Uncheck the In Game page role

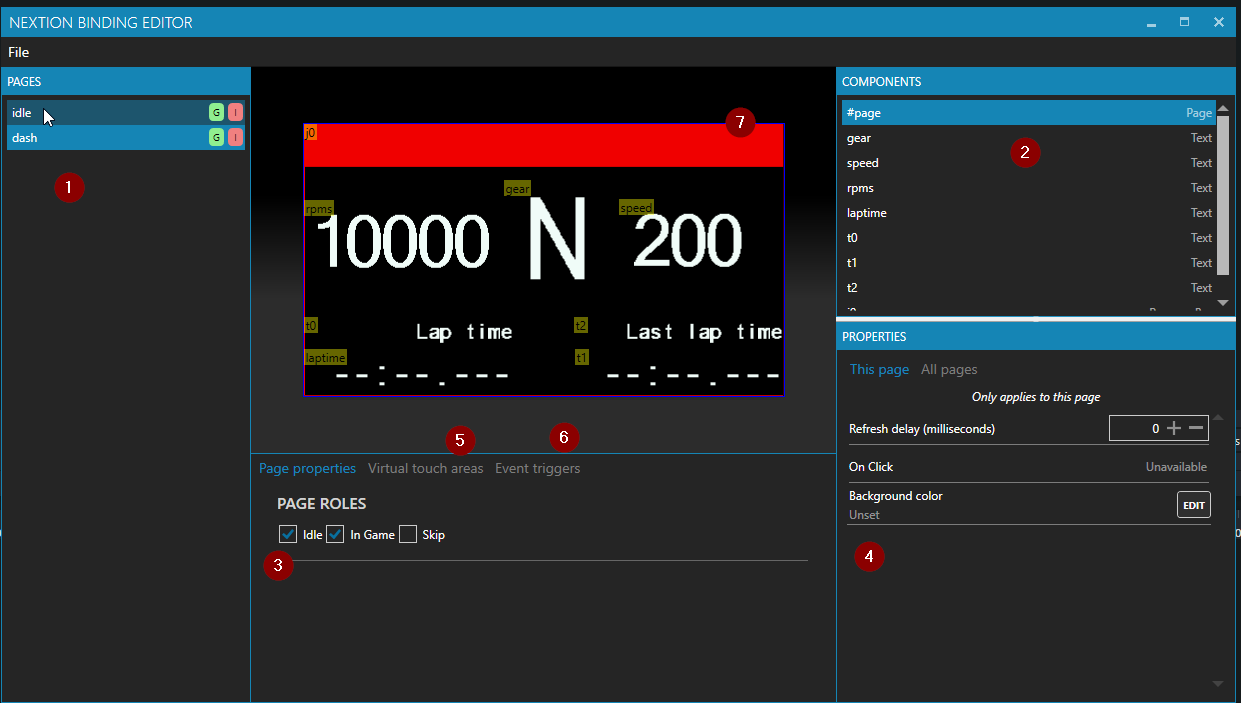(335, 534)
